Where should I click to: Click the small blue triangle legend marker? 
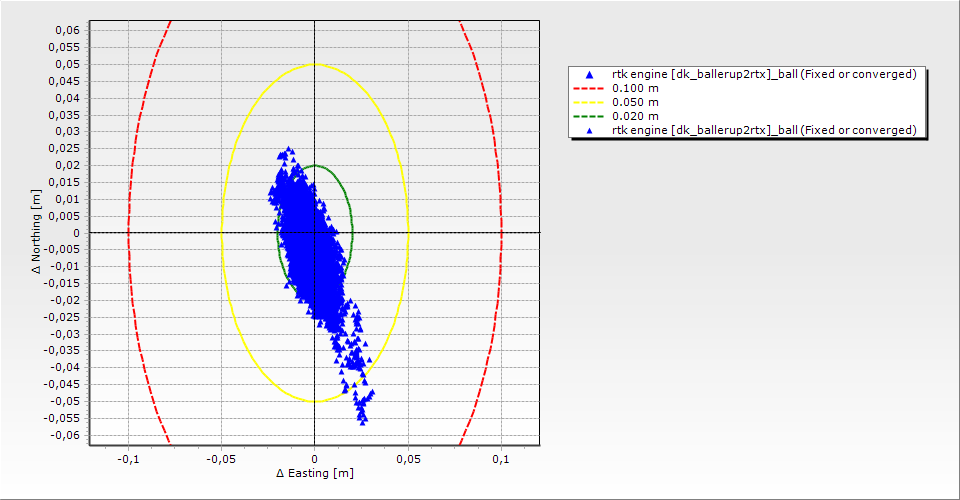click(x=589, y=130)
